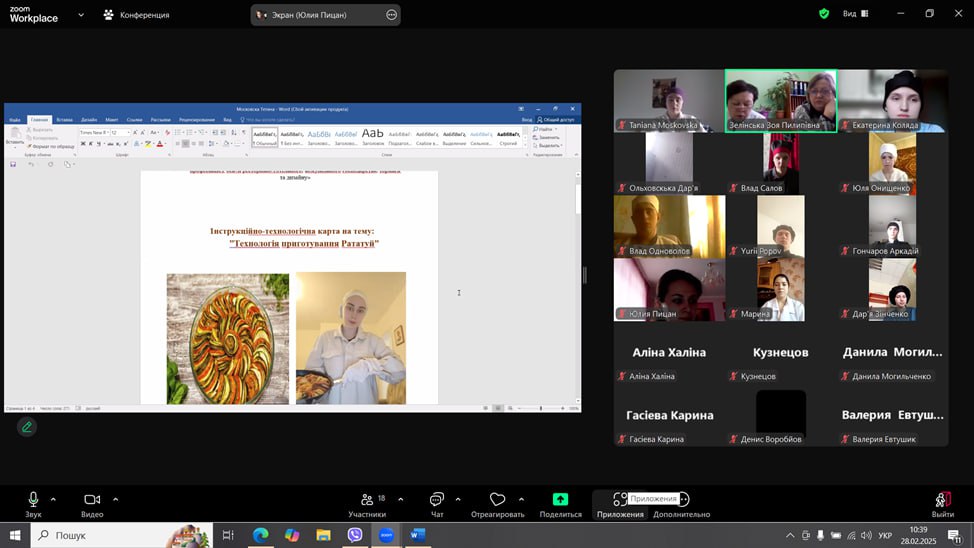
Task: Open the Zoom Workplace dropdown chevron
Action: pos(81,15)
